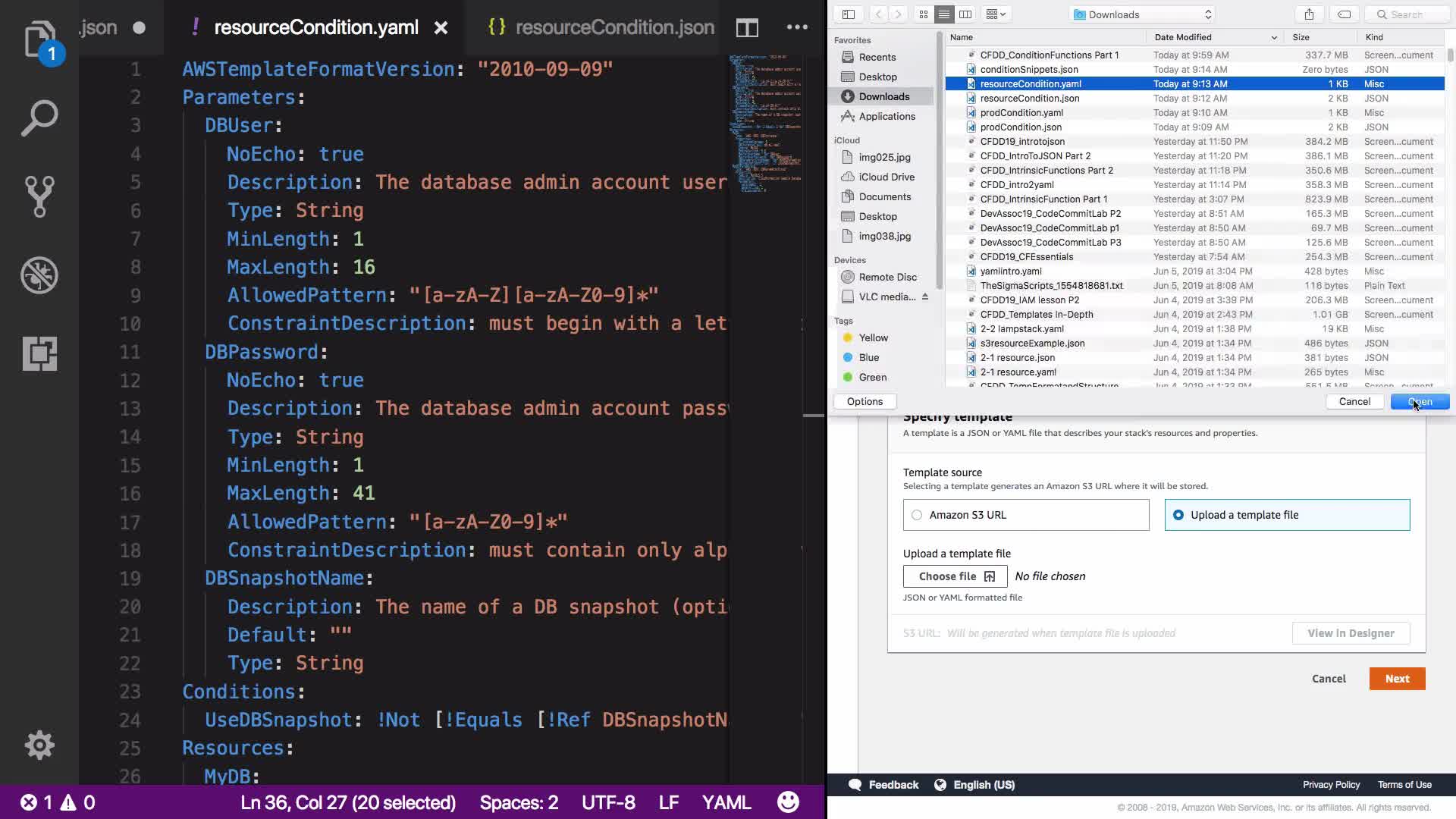Screen dimensions: 1456x819
Task: Select the Amazon S3 URL radio option
Action: tap(917, 515)
